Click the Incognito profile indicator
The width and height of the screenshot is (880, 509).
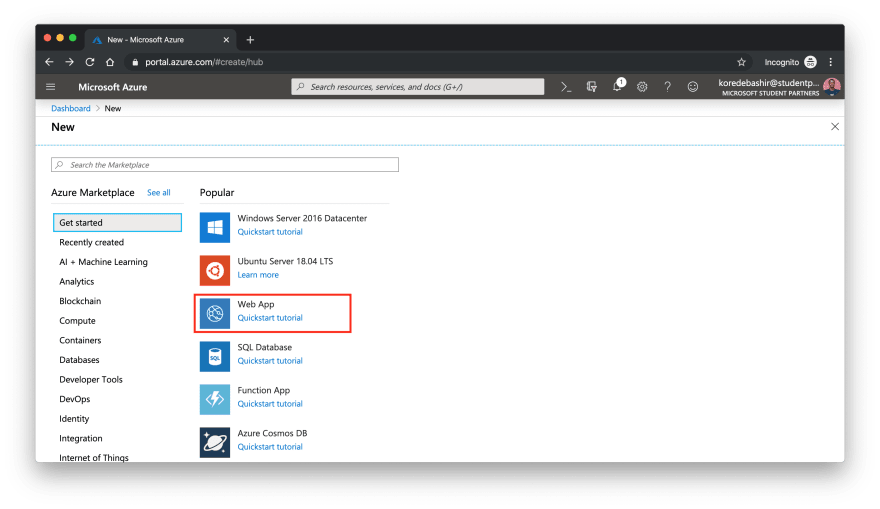[x=790, y=62]
